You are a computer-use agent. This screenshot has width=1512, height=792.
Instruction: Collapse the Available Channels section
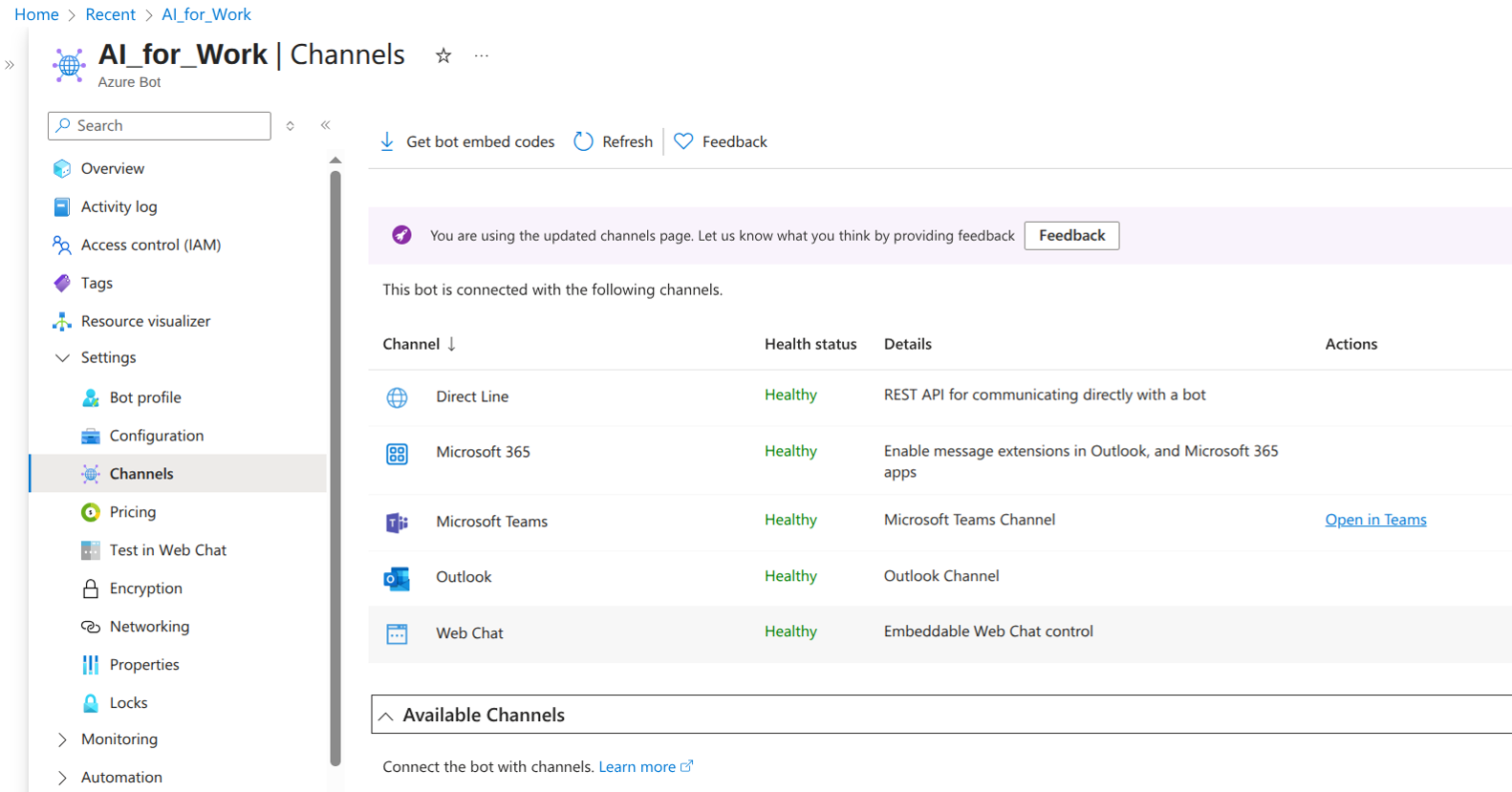(386, 716)
